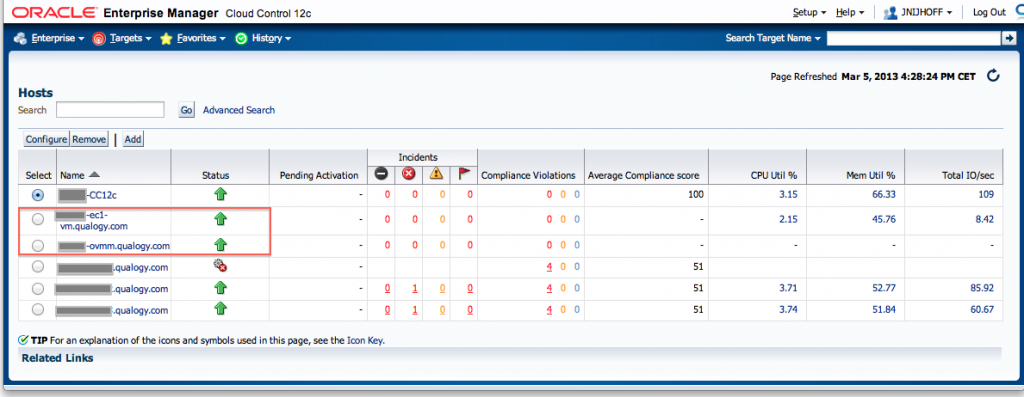Viewport: 1024px width, 397px height.
Task: Click the fatal incidents black circle column icon
Action: pos(381,174)
